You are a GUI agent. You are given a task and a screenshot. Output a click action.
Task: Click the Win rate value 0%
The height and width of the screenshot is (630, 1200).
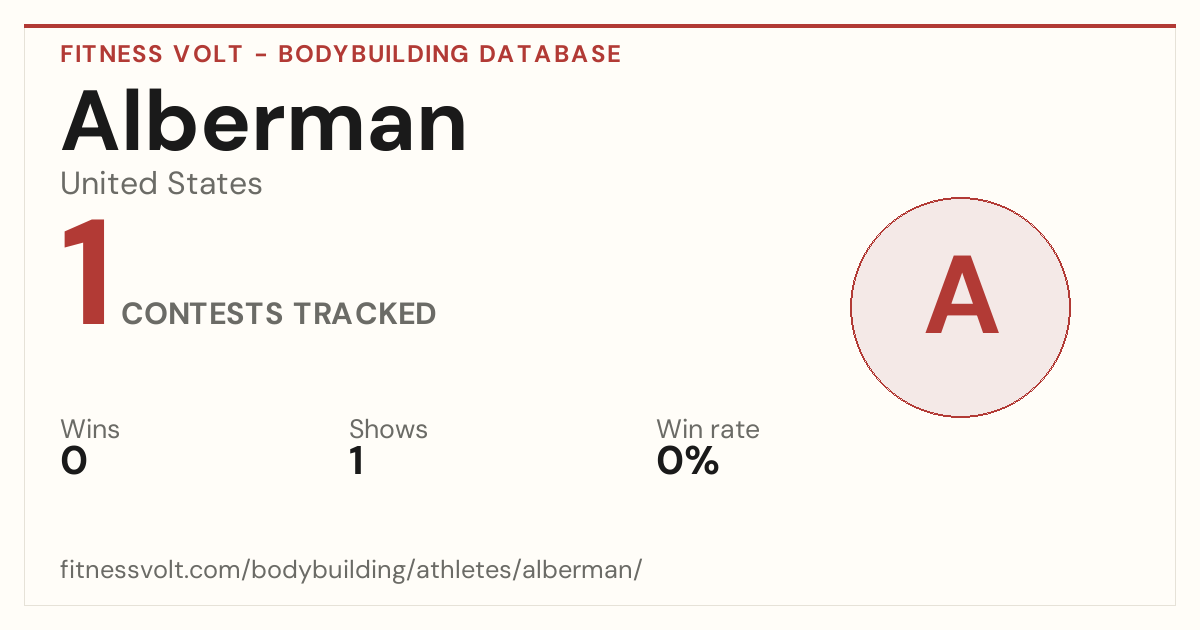[688, 461]
